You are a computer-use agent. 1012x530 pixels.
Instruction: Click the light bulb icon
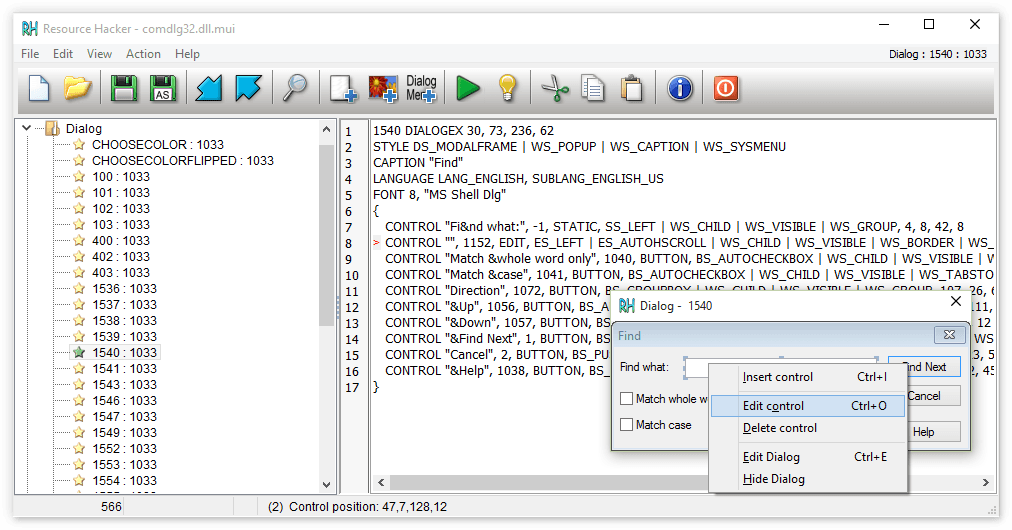[507, 88]
